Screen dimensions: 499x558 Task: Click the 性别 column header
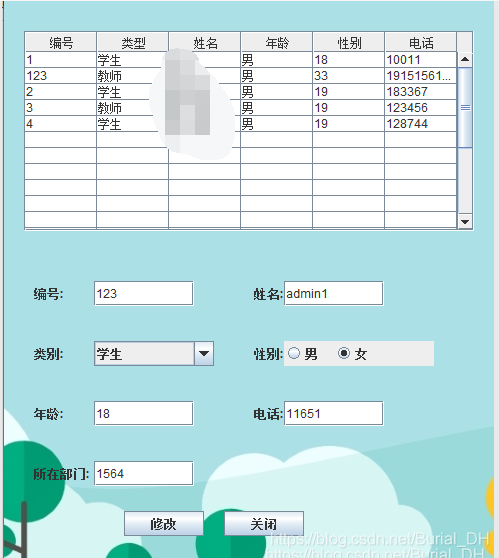click(x=348, y=43)
